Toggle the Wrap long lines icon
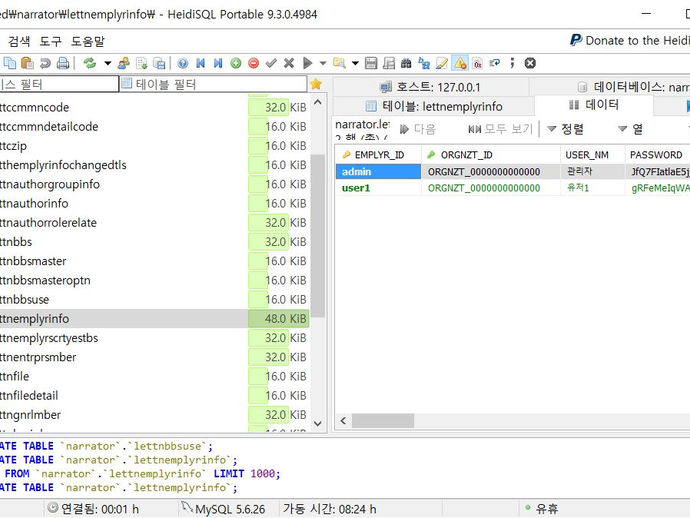The width and height of the screenshot is (690, 518). pyautogui.click(x=495, y=63)
